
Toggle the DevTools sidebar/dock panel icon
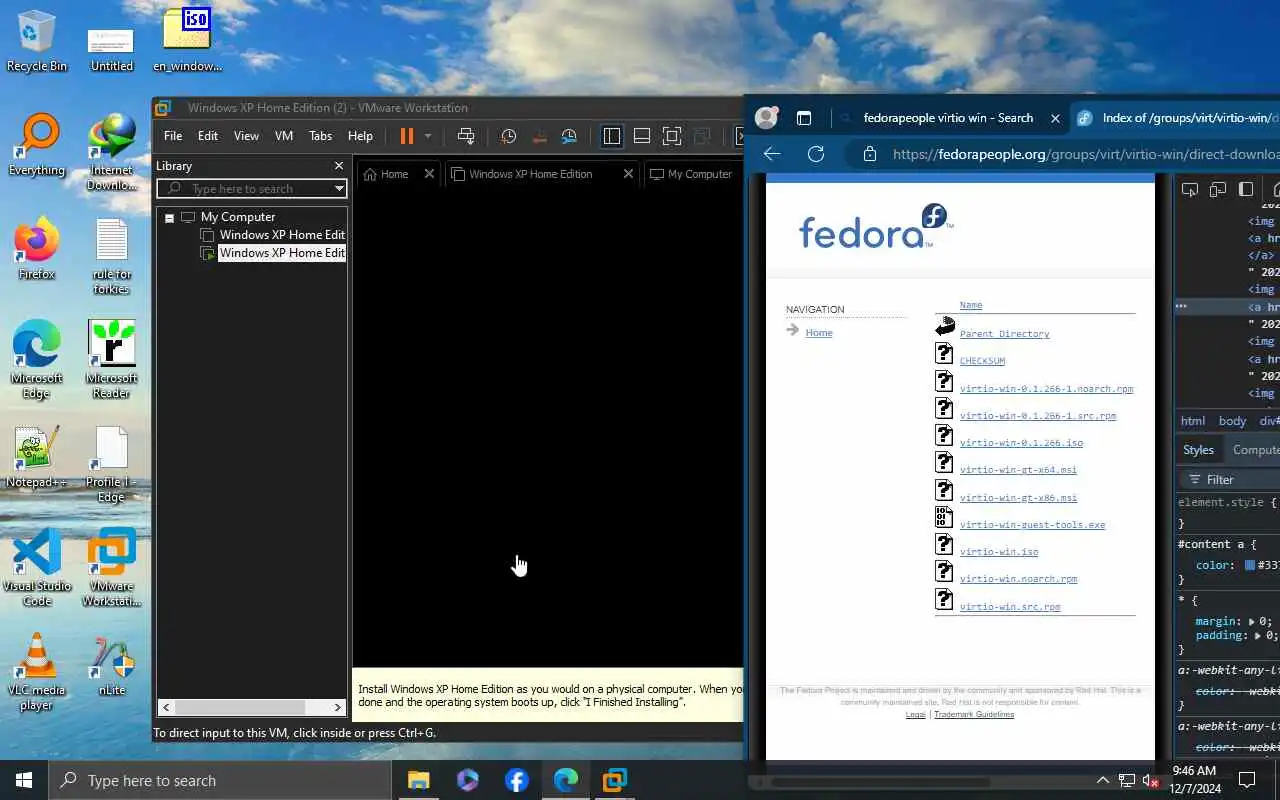coord(1246,189)
